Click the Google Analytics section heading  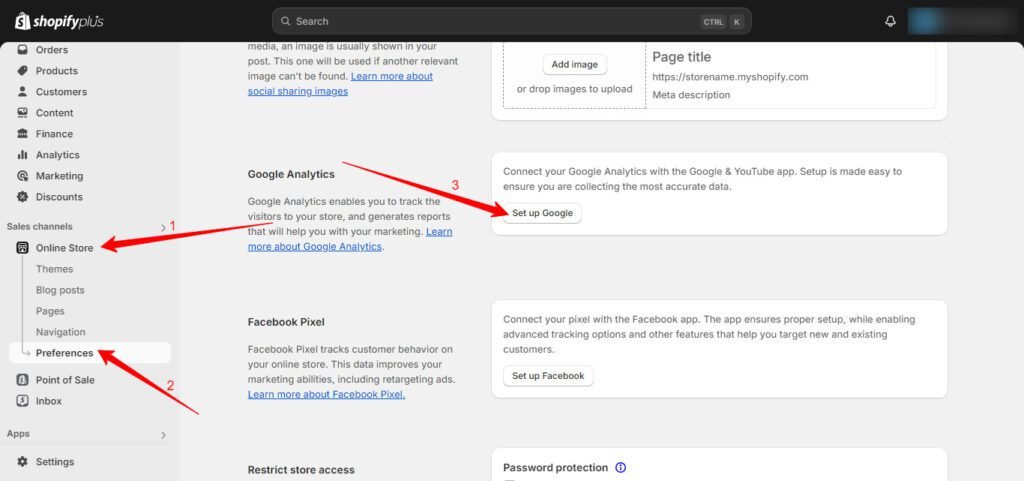point(291,174)
